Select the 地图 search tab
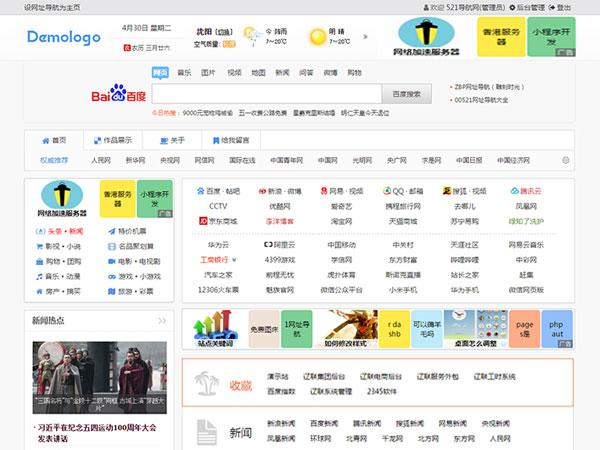Image resolution: width=600 pixels, height=450 pixels. pyautogui.click(x=258, y=73)
